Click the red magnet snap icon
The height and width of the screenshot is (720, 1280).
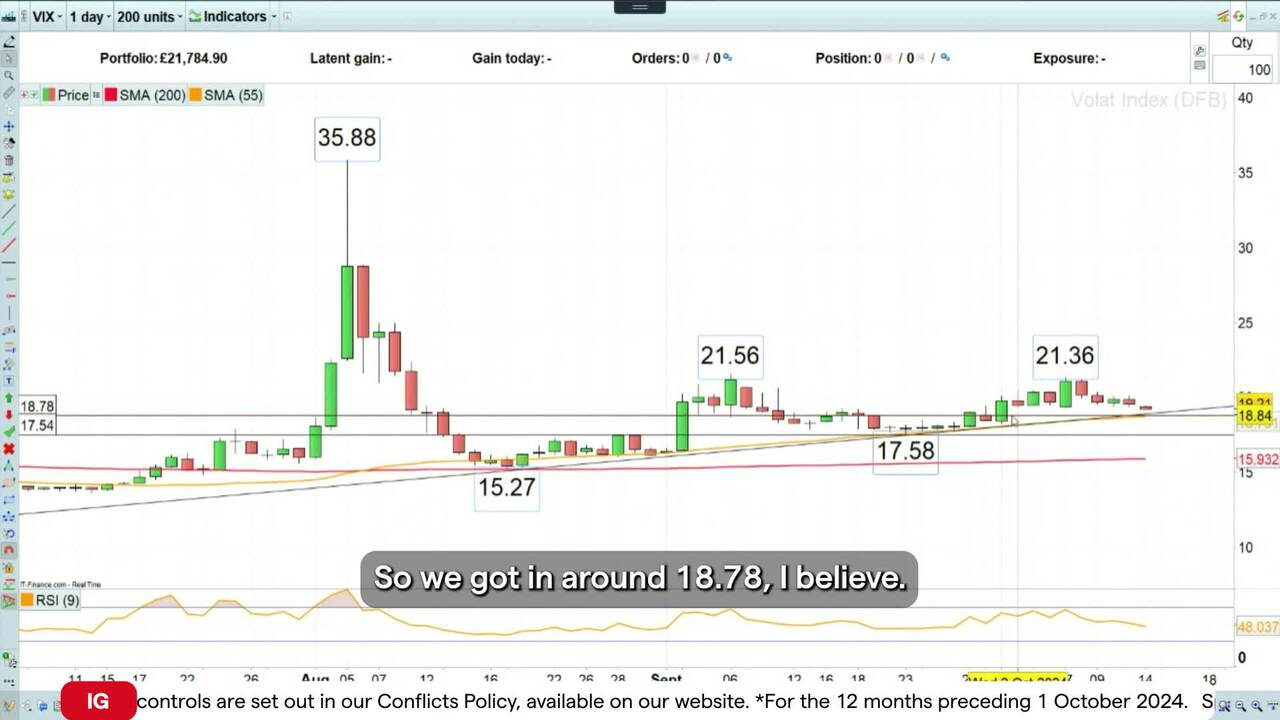pyautogui.click(x=9, y=550)
